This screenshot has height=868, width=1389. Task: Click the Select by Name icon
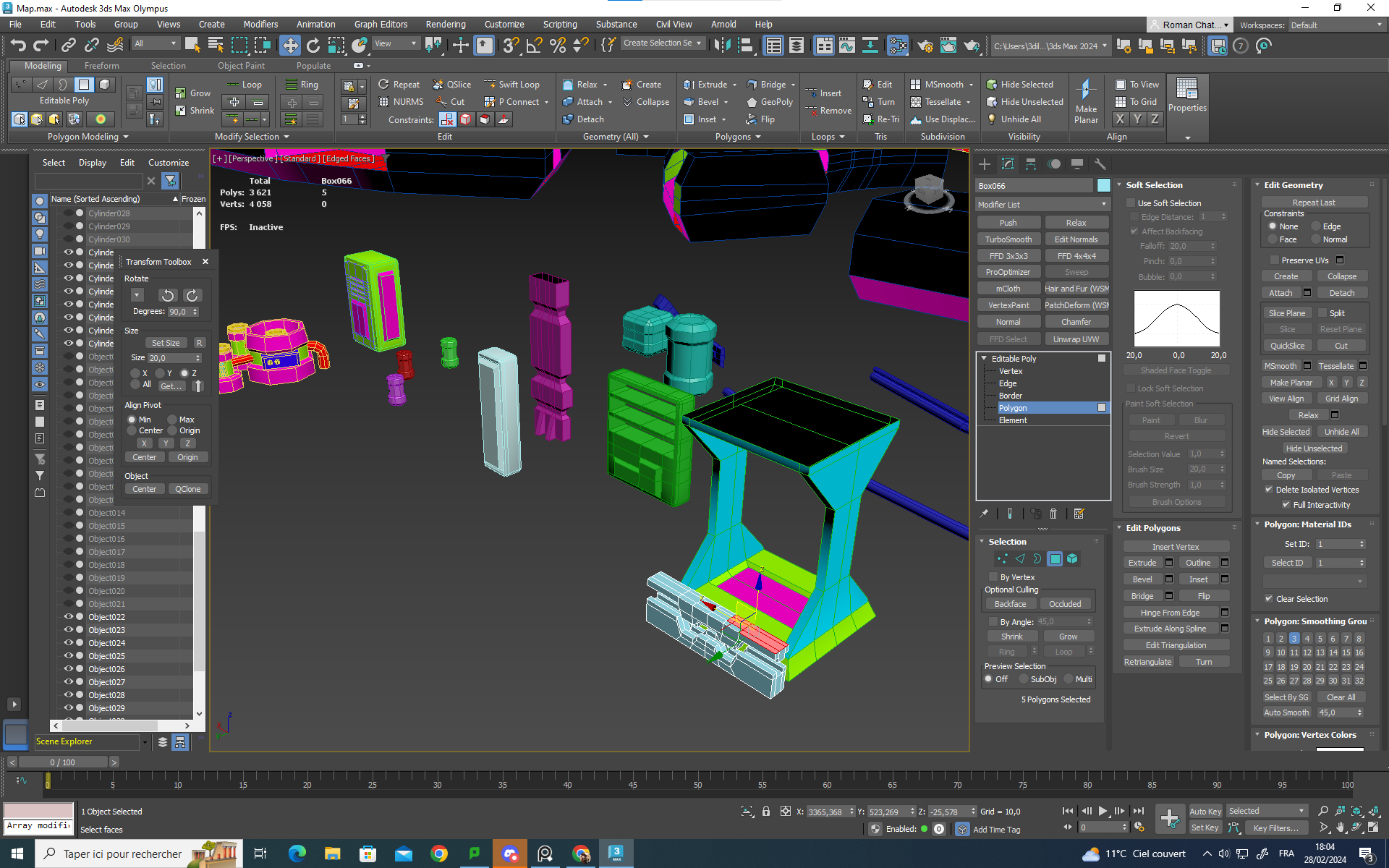pyautogui.click(x=215, y=46)
